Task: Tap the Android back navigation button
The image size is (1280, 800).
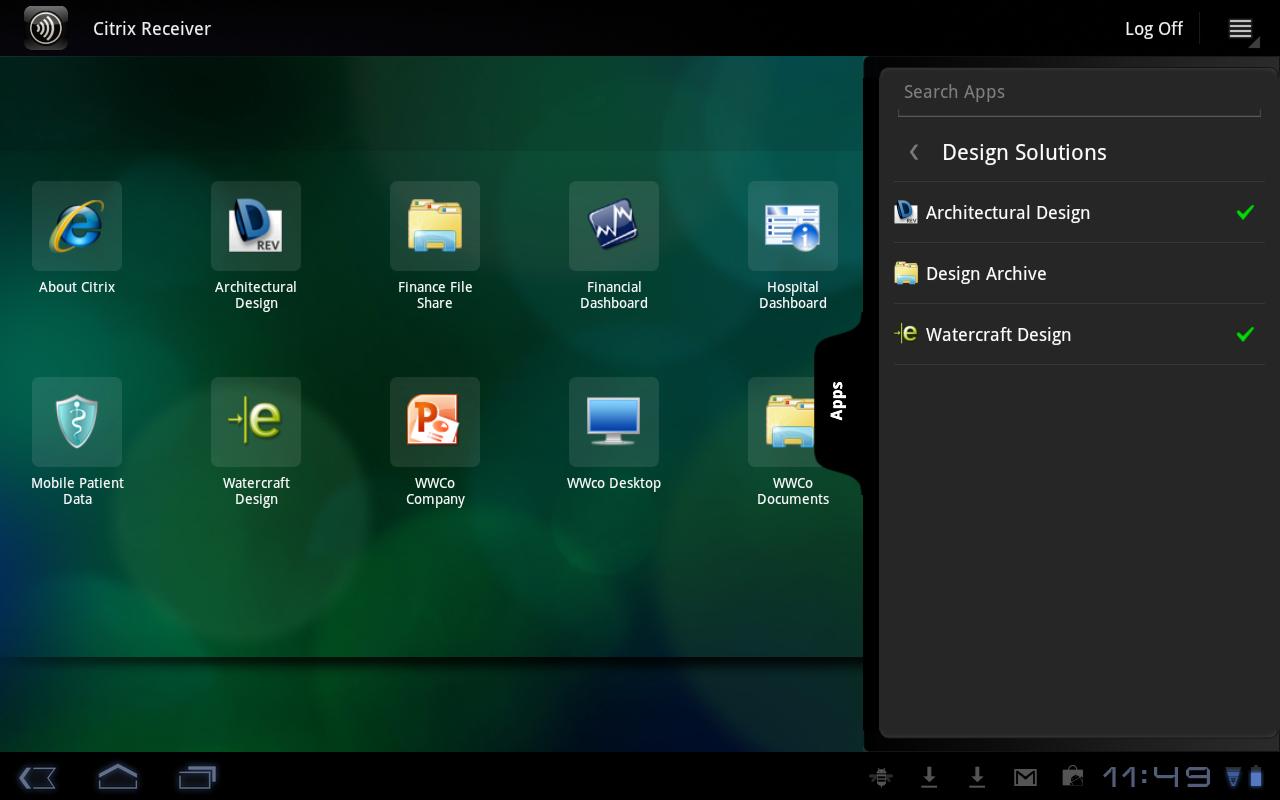Action: (37, 777)
